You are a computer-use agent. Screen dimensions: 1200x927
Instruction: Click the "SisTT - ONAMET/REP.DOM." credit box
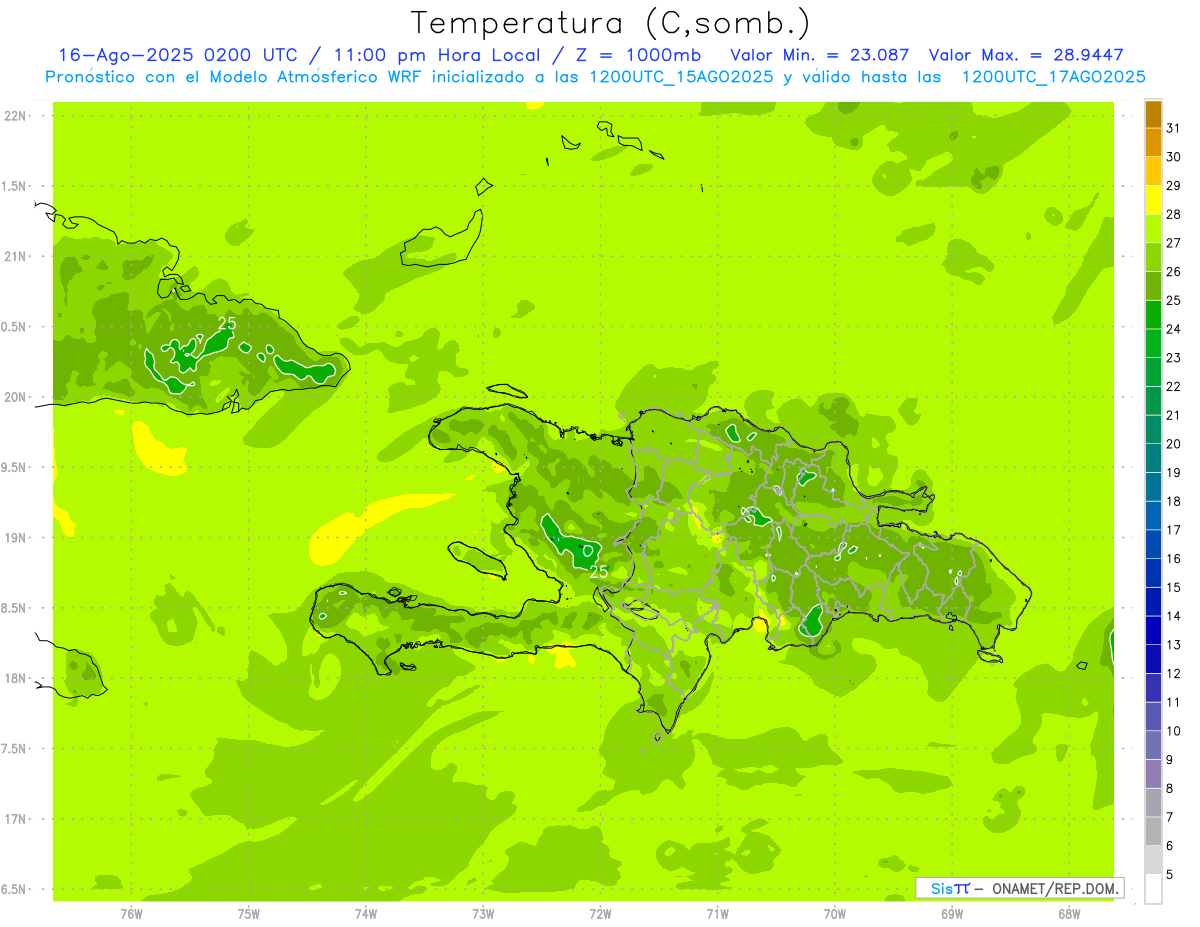[1019, 888]
